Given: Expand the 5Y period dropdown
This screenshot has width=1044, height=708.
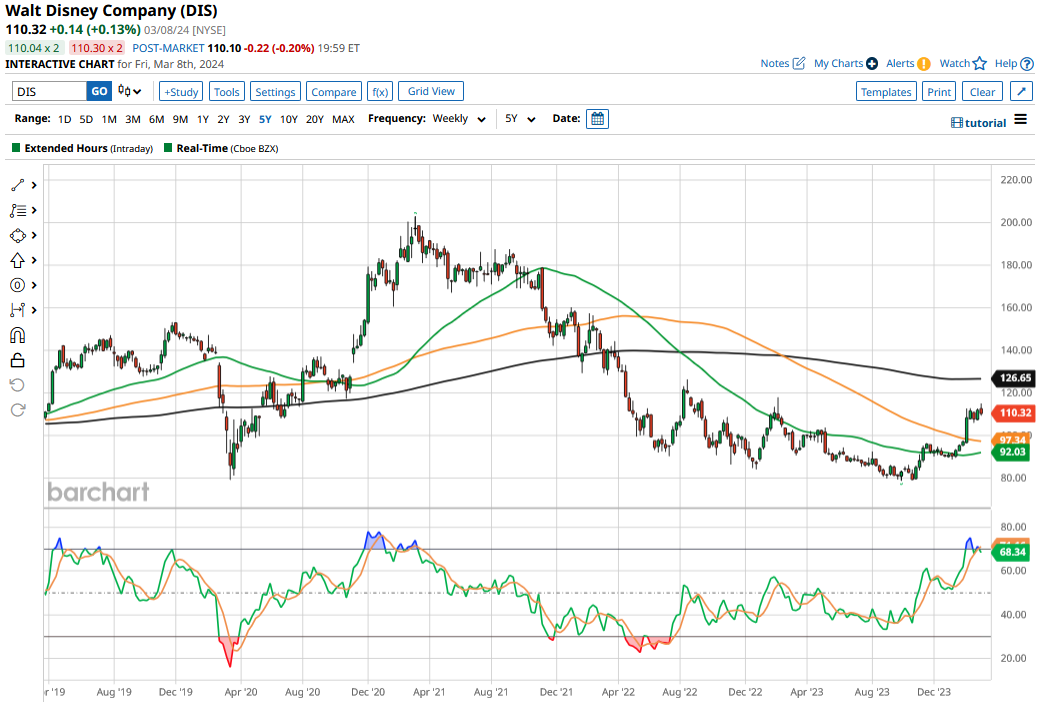Looking at the screenshot, I should (x=520, y=119).
